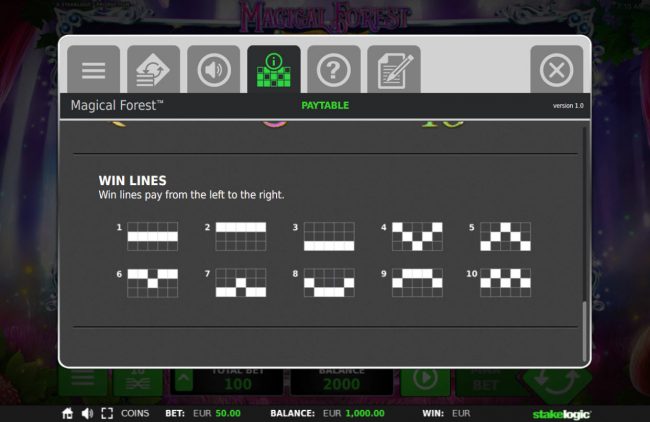Screen dimensions: 650x422
Task: Click the home icon in bottom bar
Action: [68, 413]
